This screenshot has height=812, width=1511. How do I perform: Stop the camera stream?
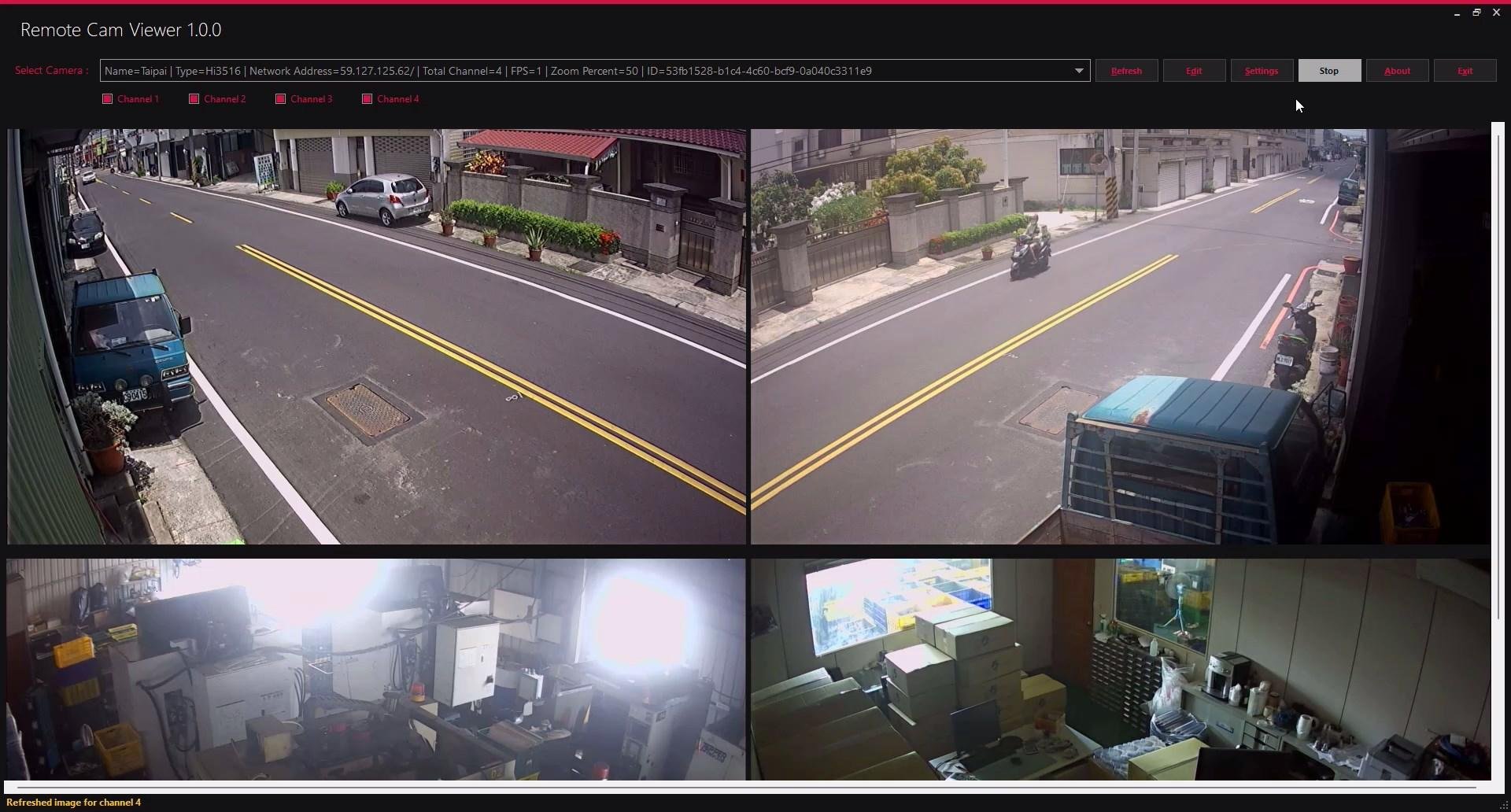coord(1329,71)
